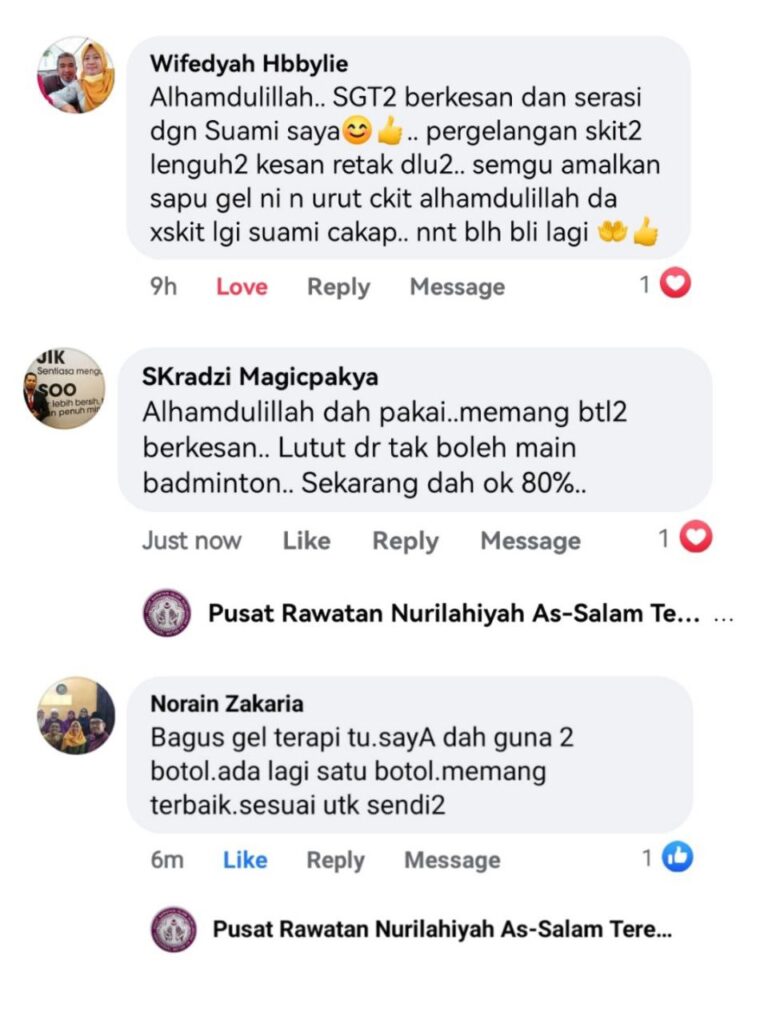This screenshot has height=1024, width=768.
Task: Toggle Love reaction on Wifedyah's comment
Action: pyautogui.click(x=242, y=287)
